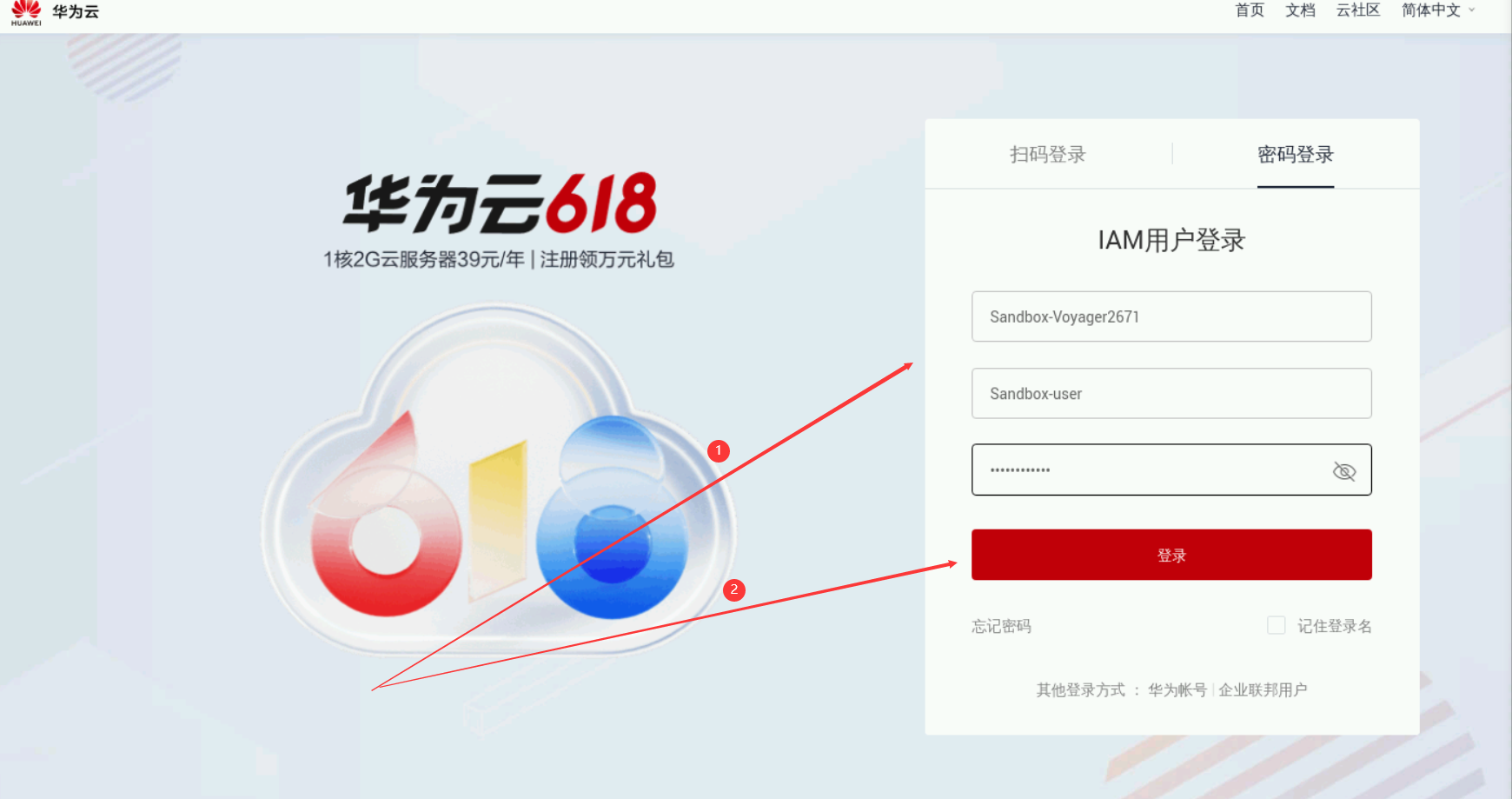1512x799 pixels.
Task: Click the red 登录 button
Action: tap(1171, 555)
